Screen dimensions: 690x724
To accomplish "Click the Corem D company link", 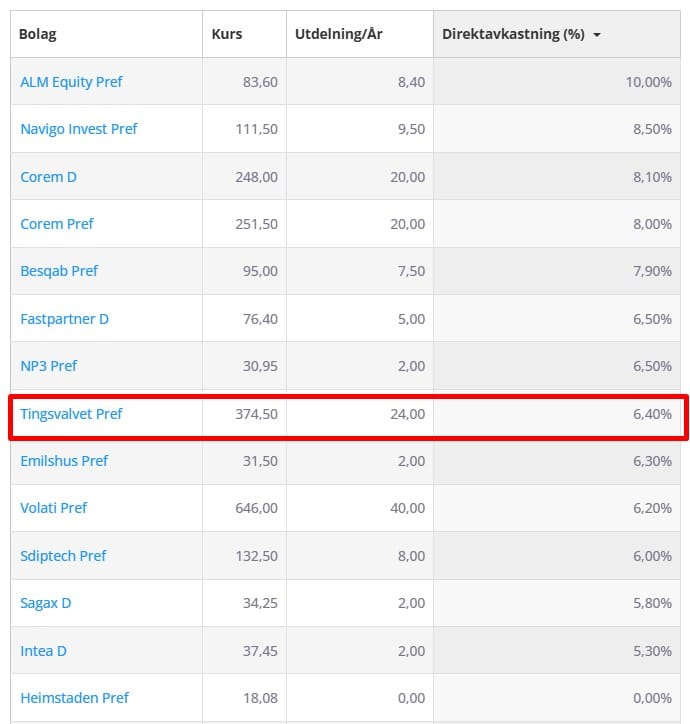I will pyautogui.click(x=49, y=177).
